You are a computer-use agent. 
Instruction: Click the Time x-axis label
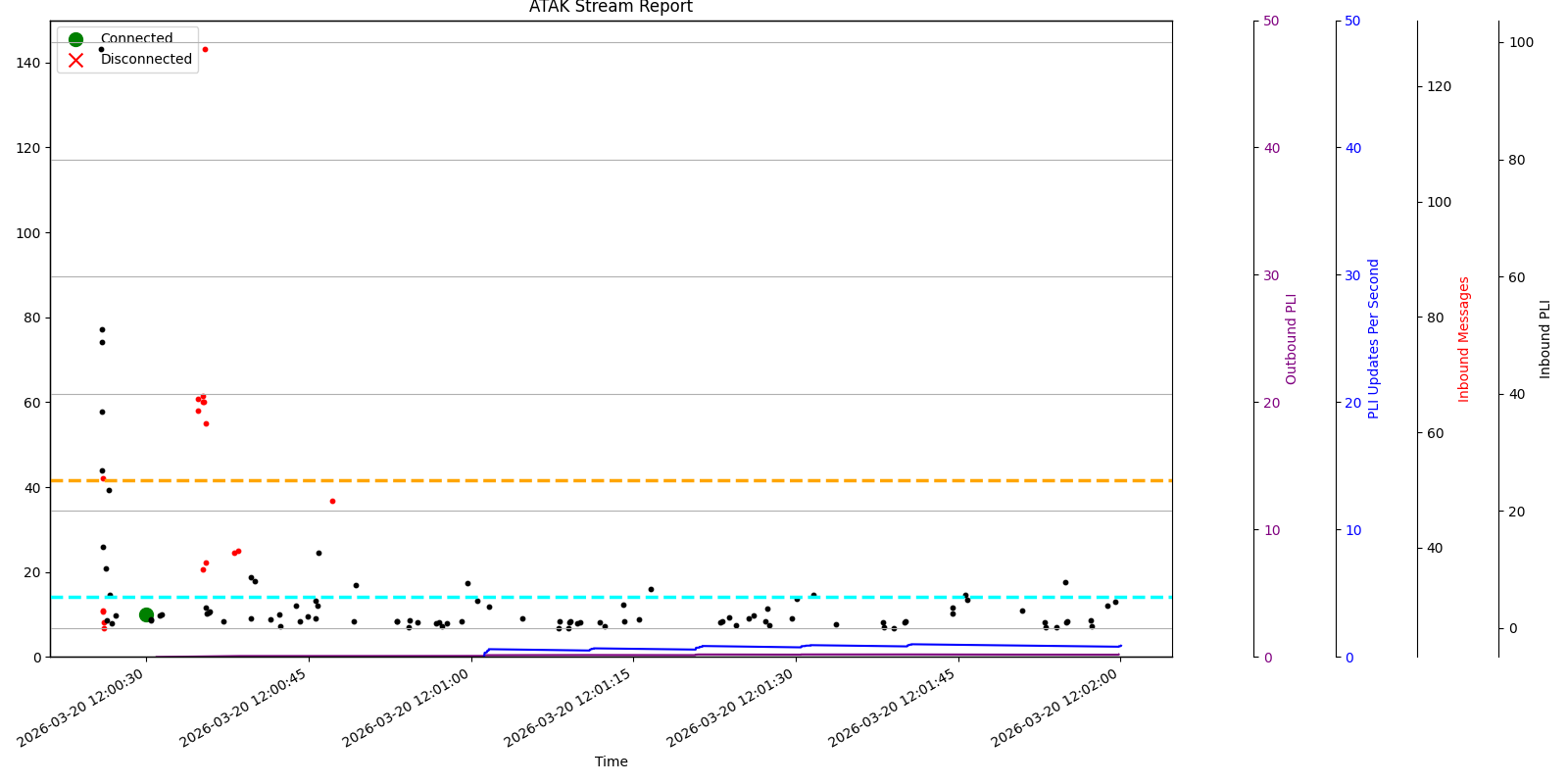[x=611, y=761]
